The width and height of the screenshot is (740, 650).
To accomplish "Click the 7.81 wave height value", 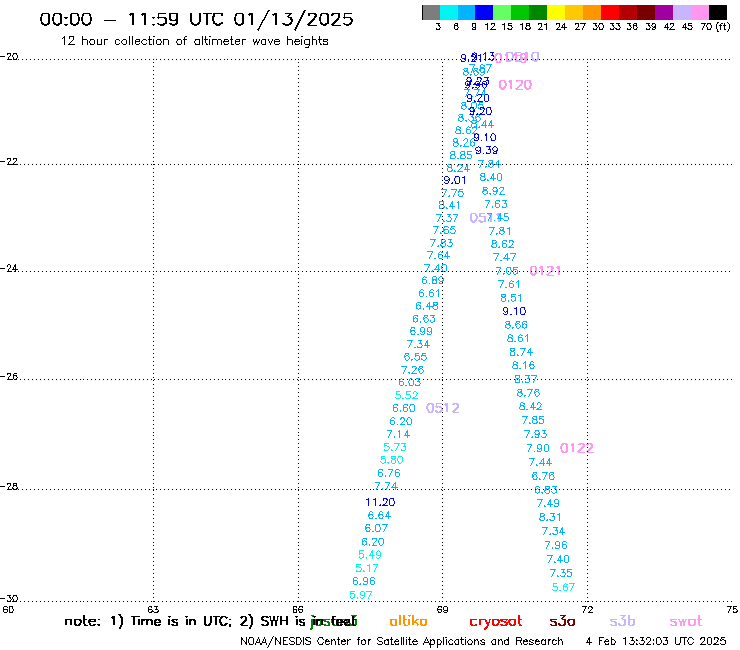I will point(500,231).
